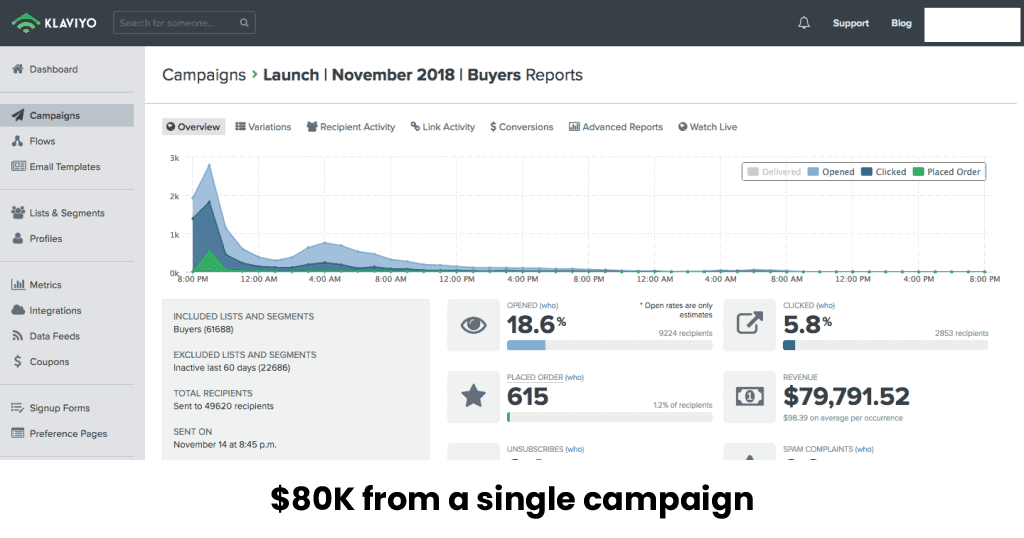Click the Coupons dollar icon
This screenshot has height=538, width=1024.
click(18, 361)
